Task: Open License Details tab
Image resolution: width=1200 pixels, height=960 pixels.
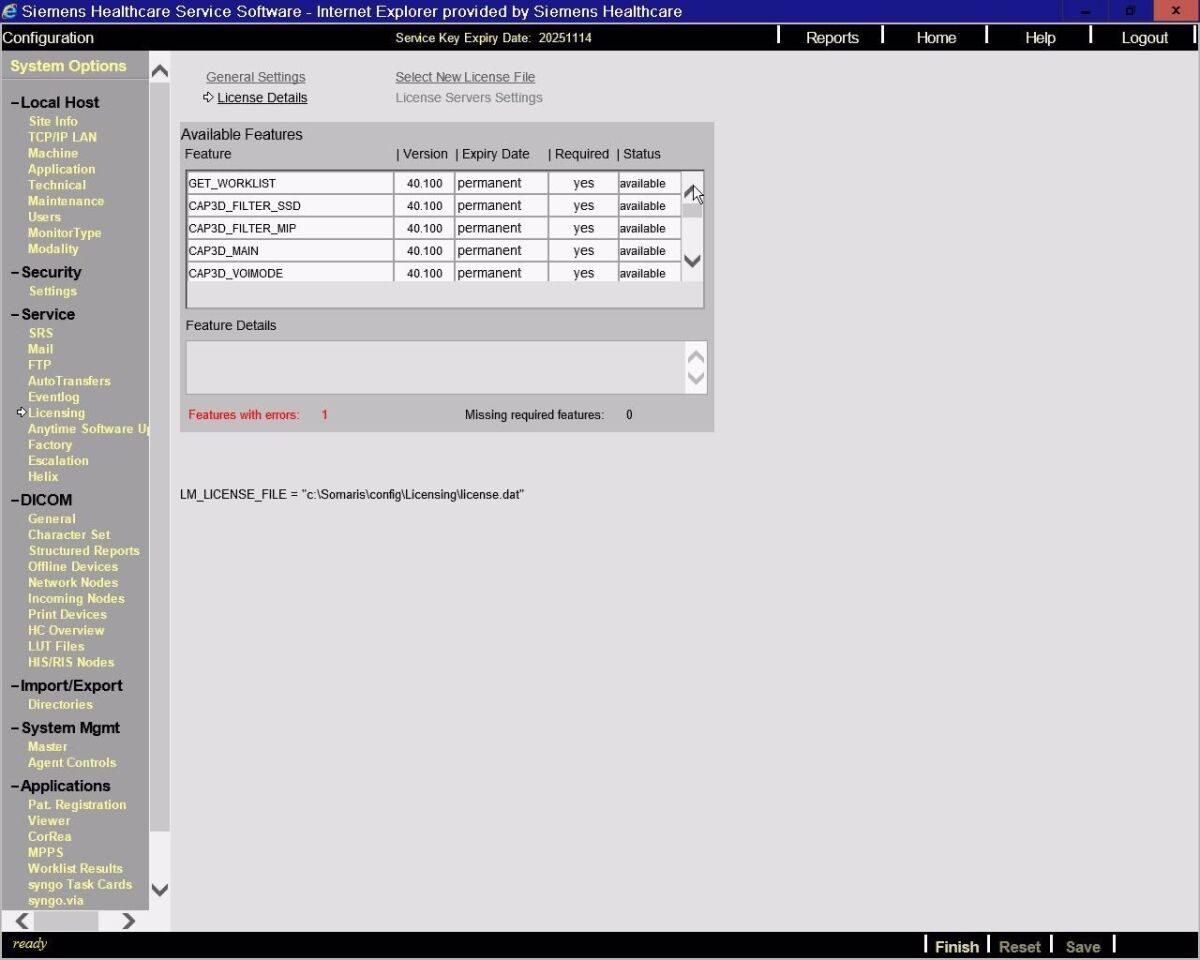Action: (x=262, y=98)
